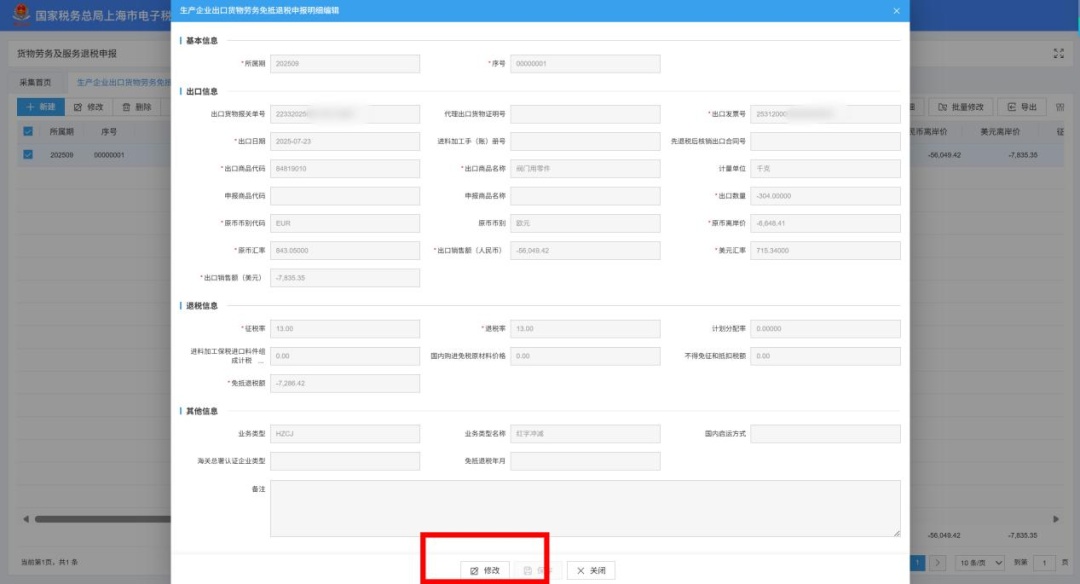
Task: Click the 修改 button in the dialog footer
Action: click(485, 570)
